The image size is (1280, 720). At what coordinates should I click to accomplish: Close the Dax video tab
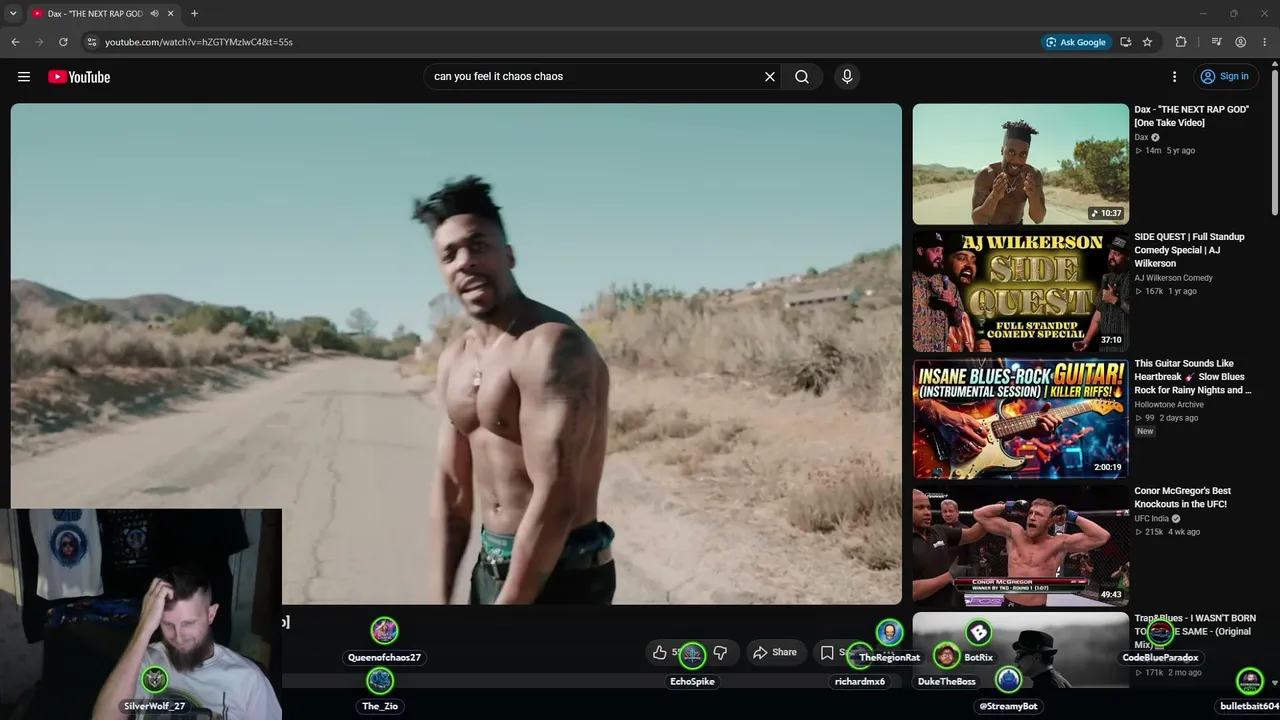[x=171, y=14]
